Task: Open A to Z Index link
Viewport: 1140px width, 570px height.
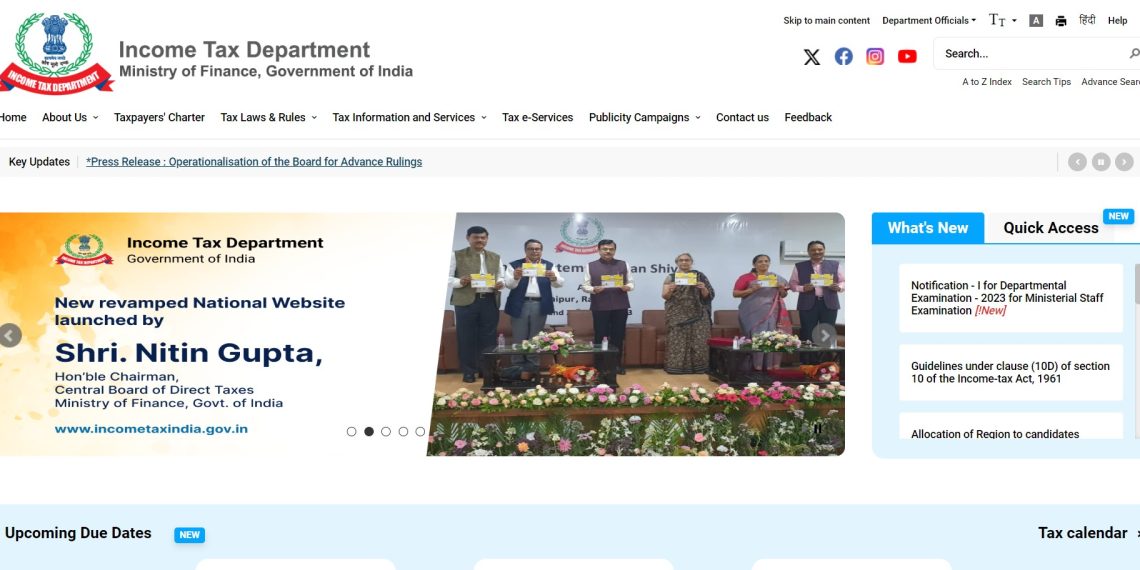Action: click(x=987, y=81)
